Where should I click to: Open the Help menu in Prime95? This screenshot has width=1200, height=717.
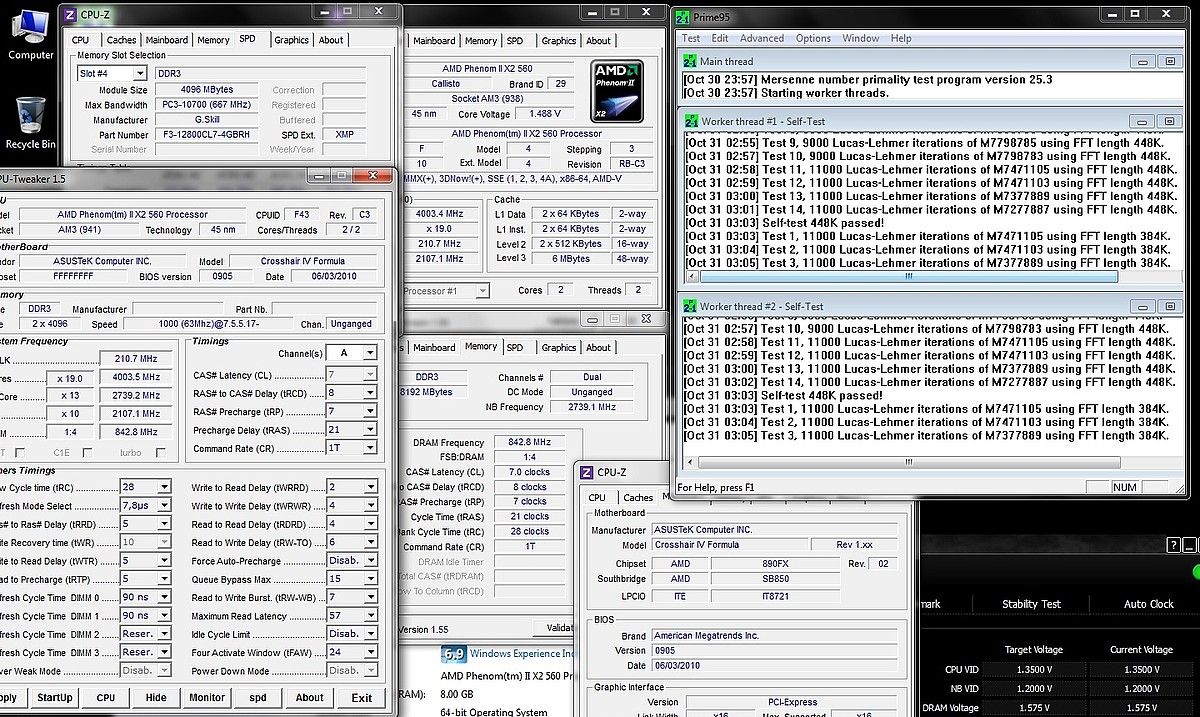coord(901,38)
